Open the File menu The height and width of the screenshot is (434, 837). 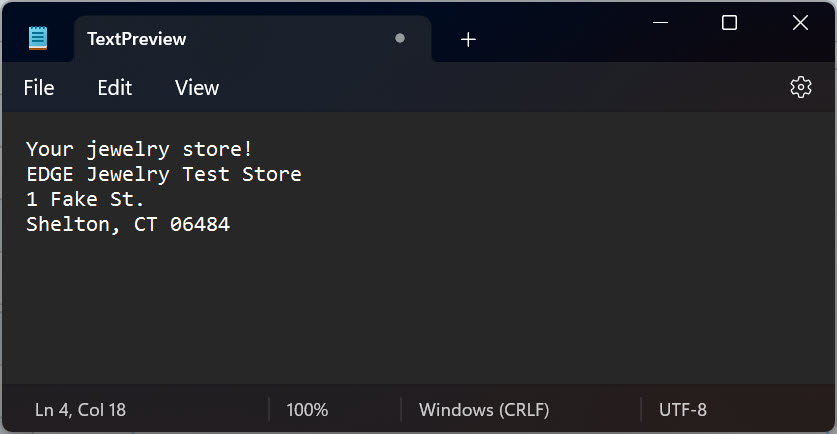(x=39, y=88)
